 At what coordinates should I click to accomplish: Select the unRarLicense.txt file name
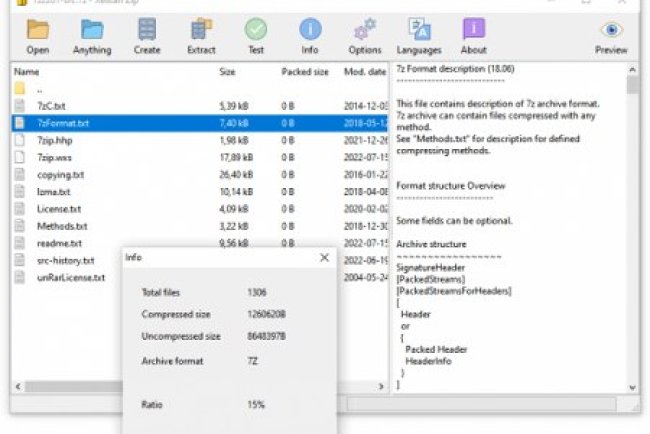click(71, 278)
